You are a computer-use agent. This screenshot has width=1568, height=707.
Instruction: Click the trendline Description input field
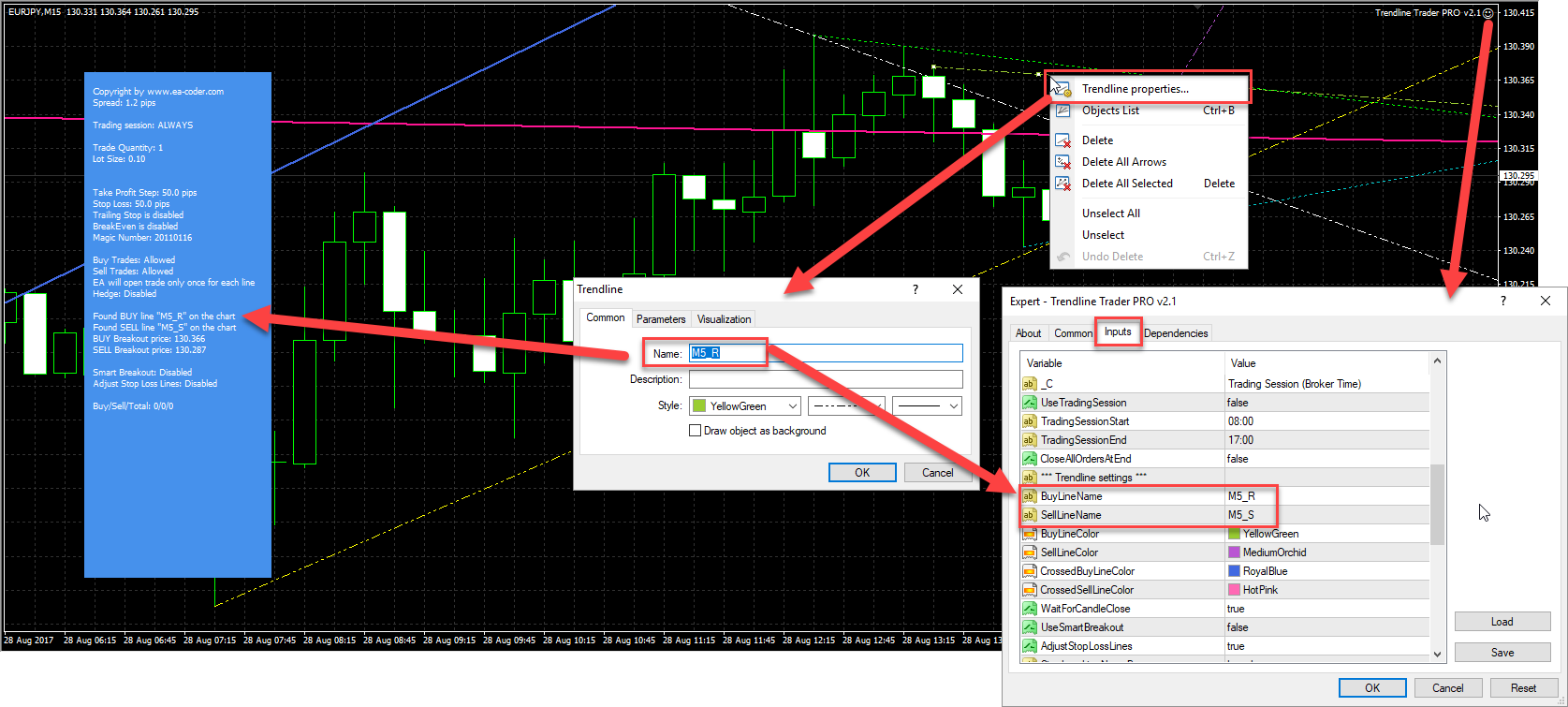pos(826,379)
